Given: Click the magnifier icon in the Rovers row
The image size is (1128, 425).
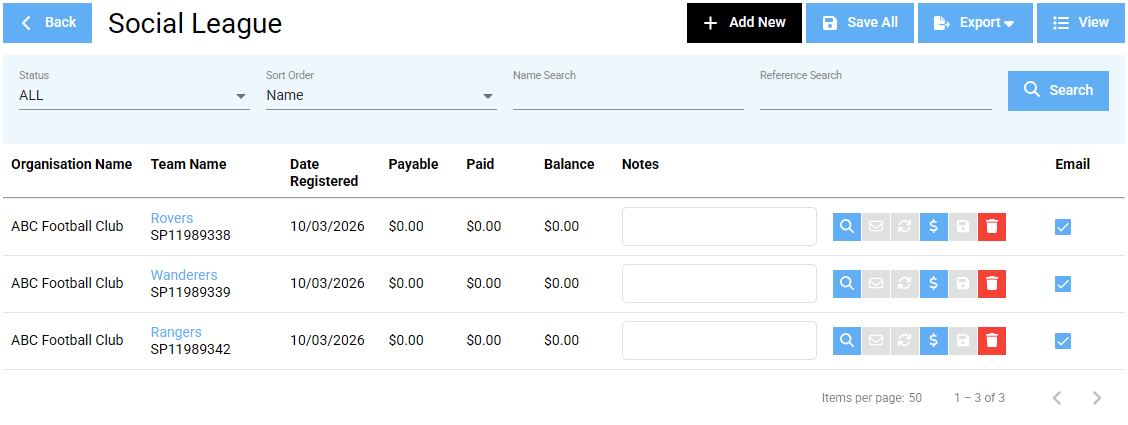Looking at the screenshot, I should pyautogui.click(x=847, y=227).
